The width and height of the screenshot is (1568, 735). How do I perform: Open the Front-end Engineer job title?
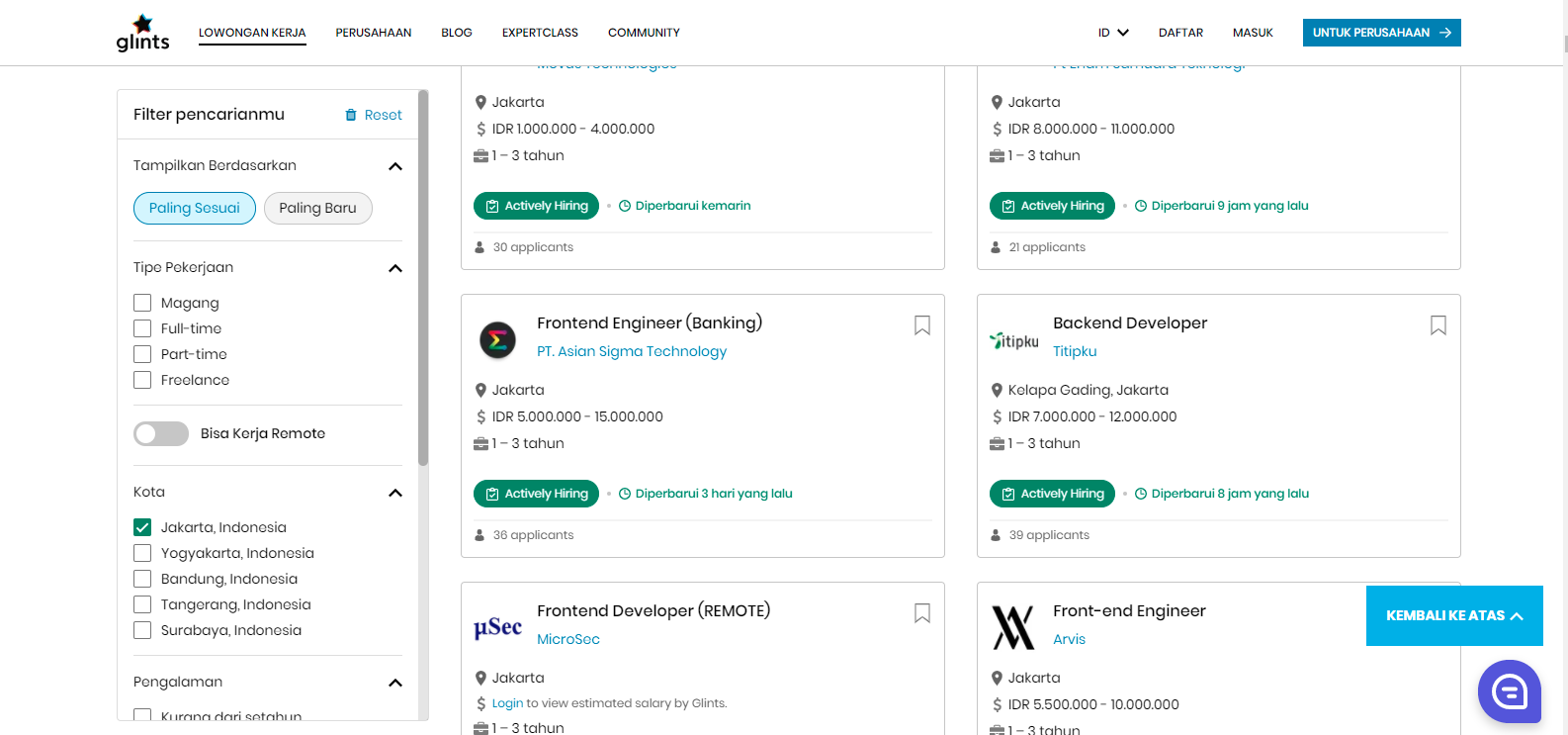[x=1129, y=610]
